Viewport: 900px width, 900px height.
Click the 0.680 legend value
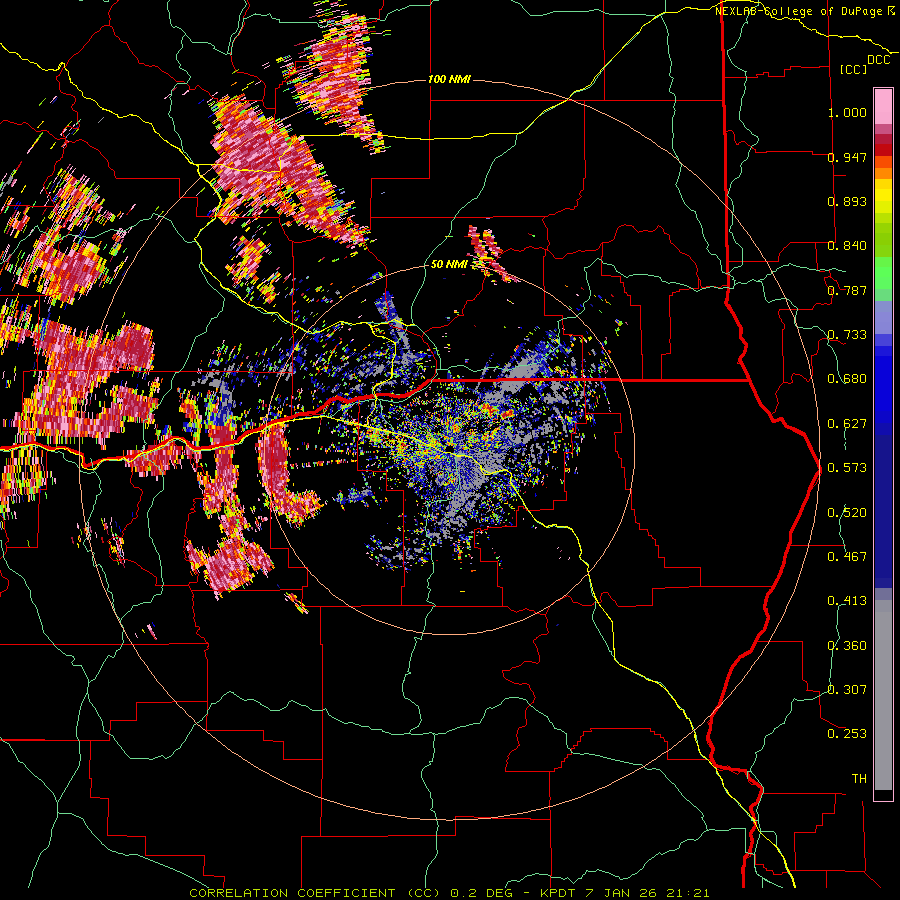(847, 379)
